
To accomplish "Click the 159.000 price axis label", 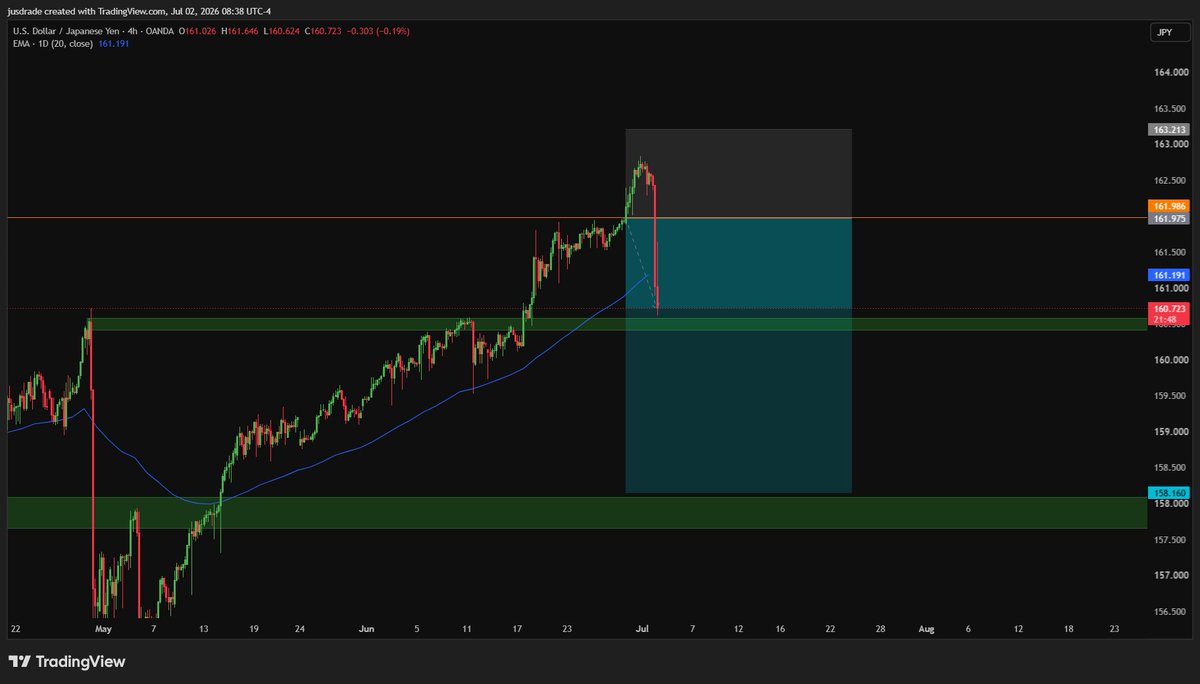I will (x=1169, y=432).
